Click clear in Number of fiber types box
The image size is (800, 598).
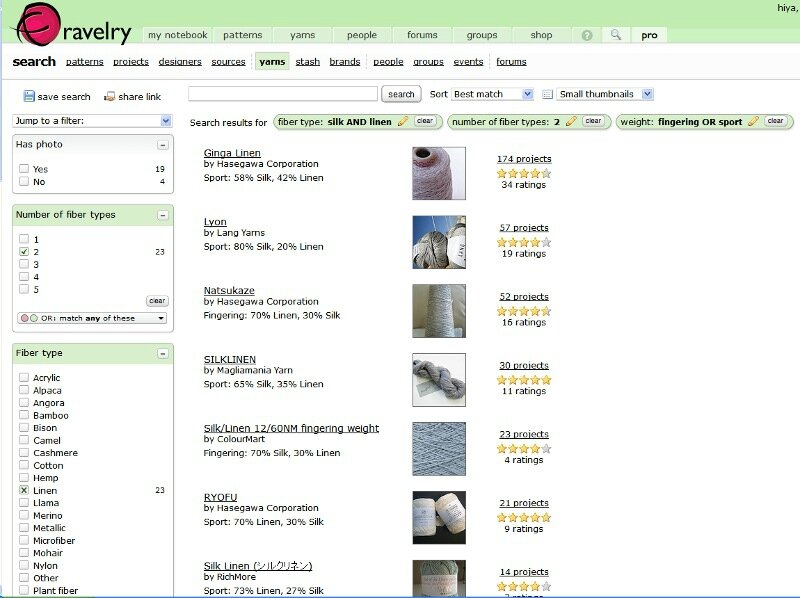(157, 301)
